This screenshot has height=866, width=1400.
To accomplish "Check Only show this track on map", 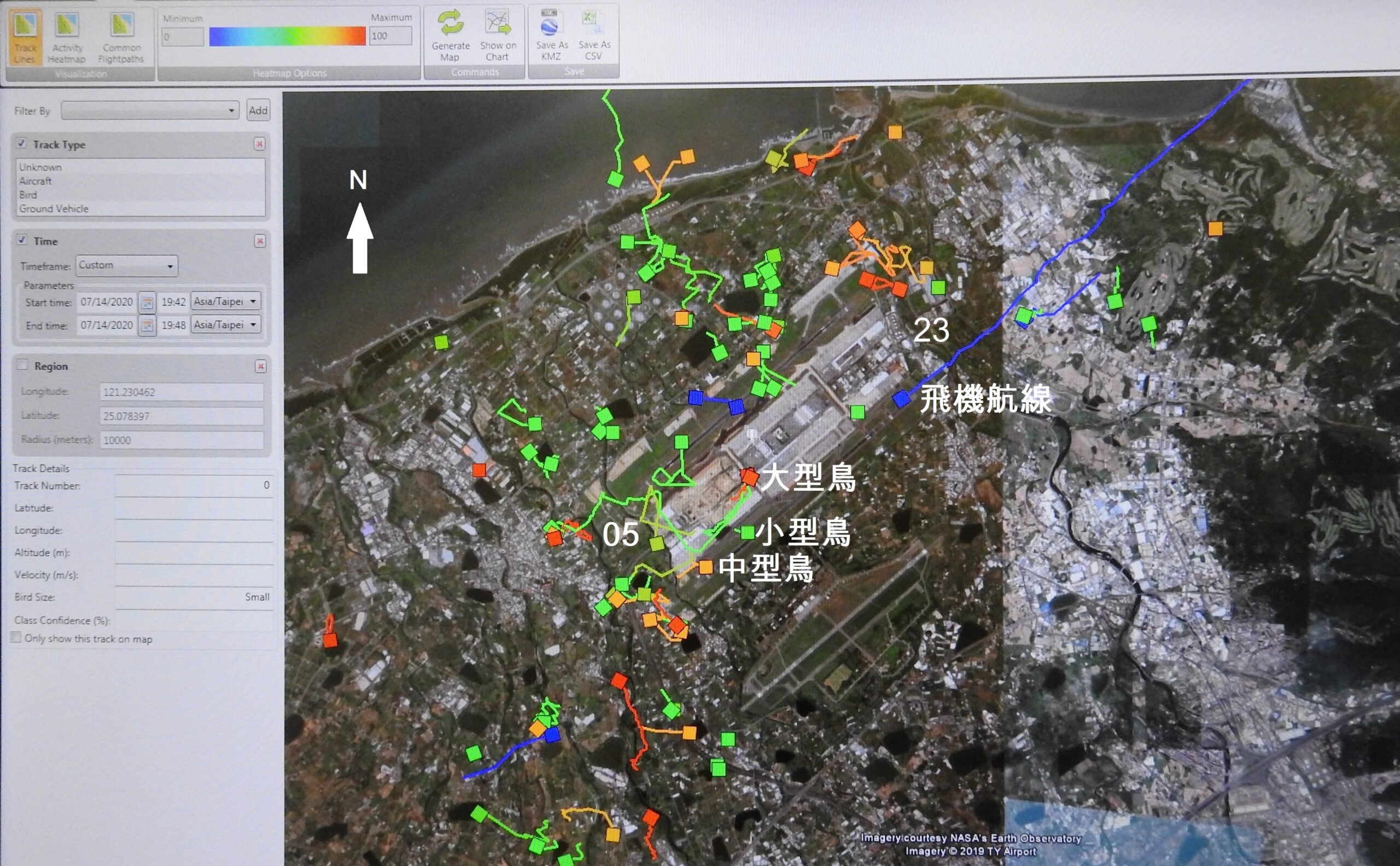I will pos(16,637).
